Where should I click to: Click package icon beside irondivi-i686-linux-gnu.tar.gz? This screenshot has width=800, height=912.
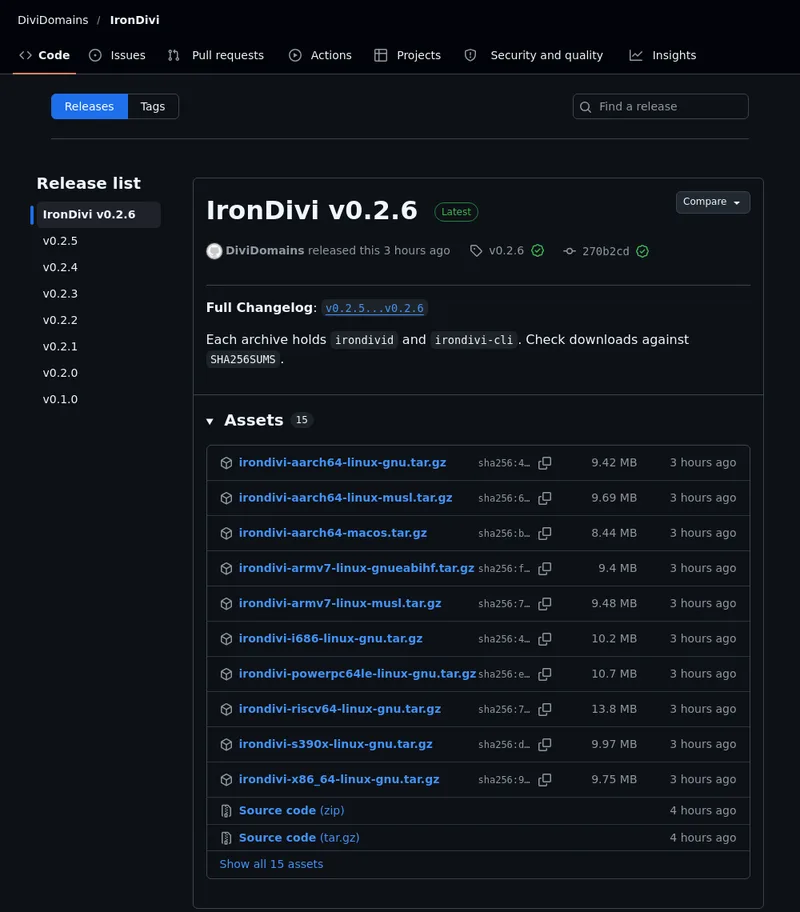point(226,639)
